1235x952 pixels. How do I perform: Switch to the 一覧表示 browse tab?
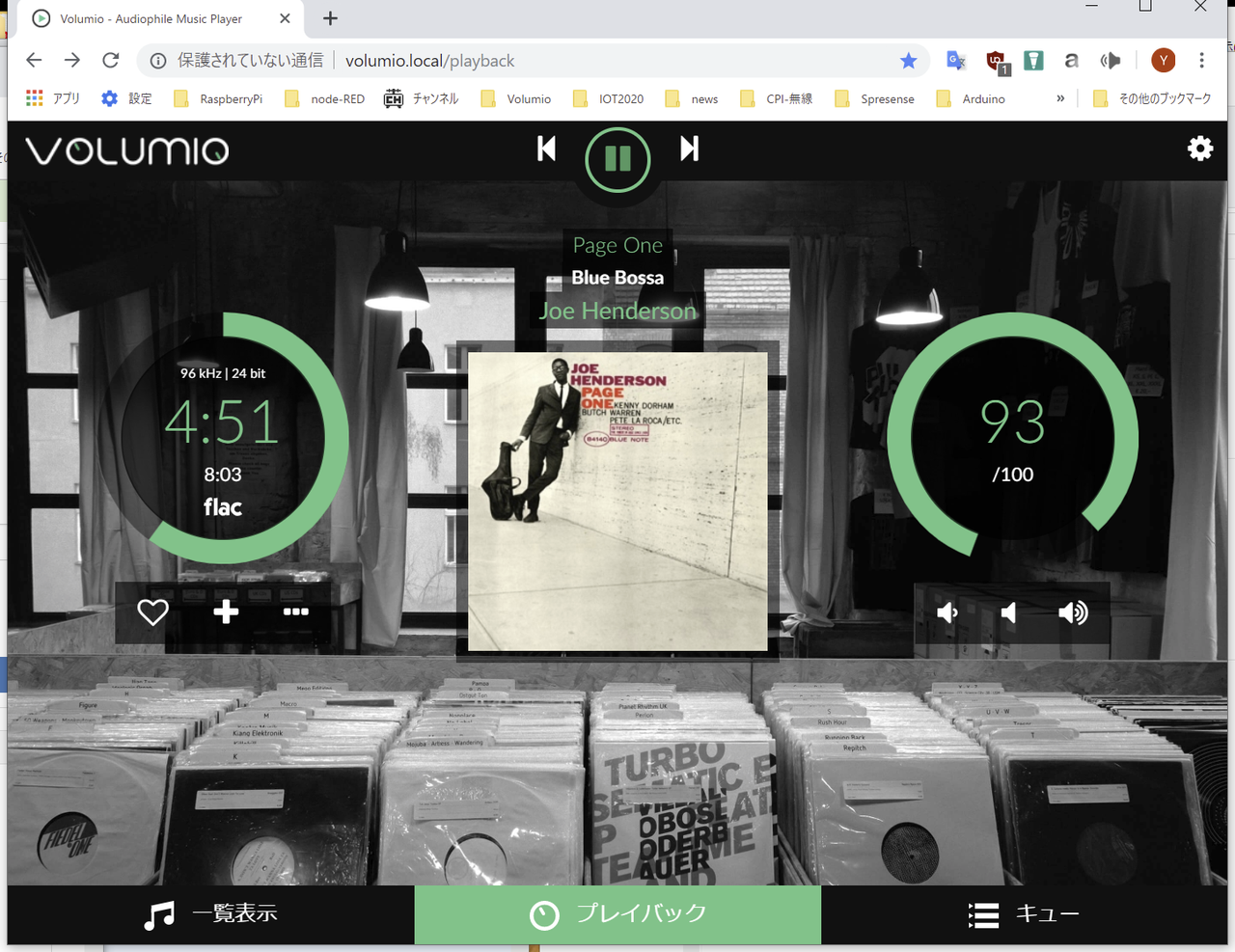pos(210,914)
